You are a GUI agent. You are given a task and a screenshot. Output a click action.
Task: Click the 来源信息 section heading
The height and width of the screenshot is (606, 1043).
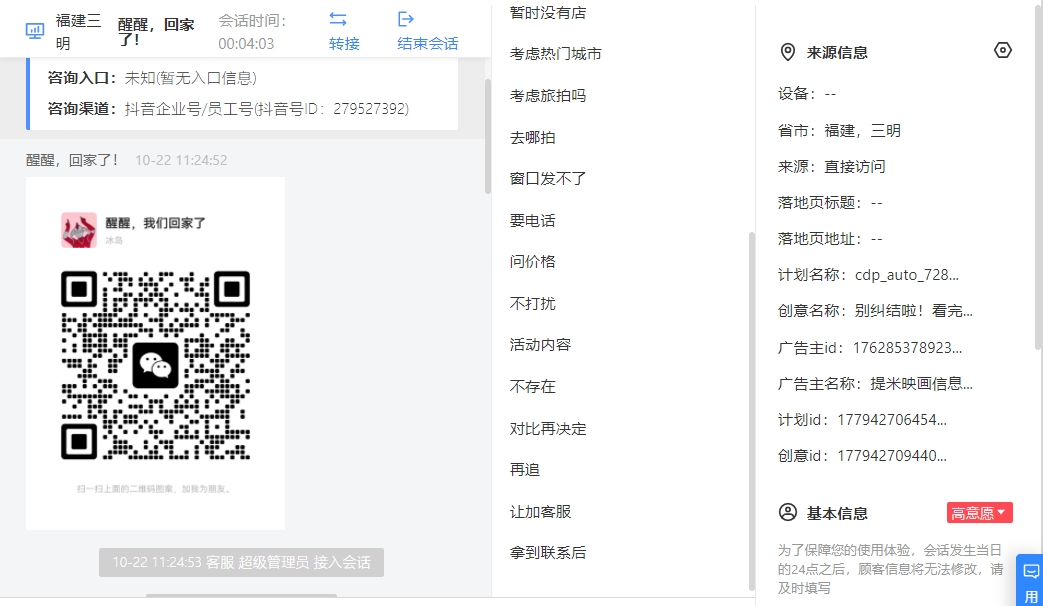(837, 53)
